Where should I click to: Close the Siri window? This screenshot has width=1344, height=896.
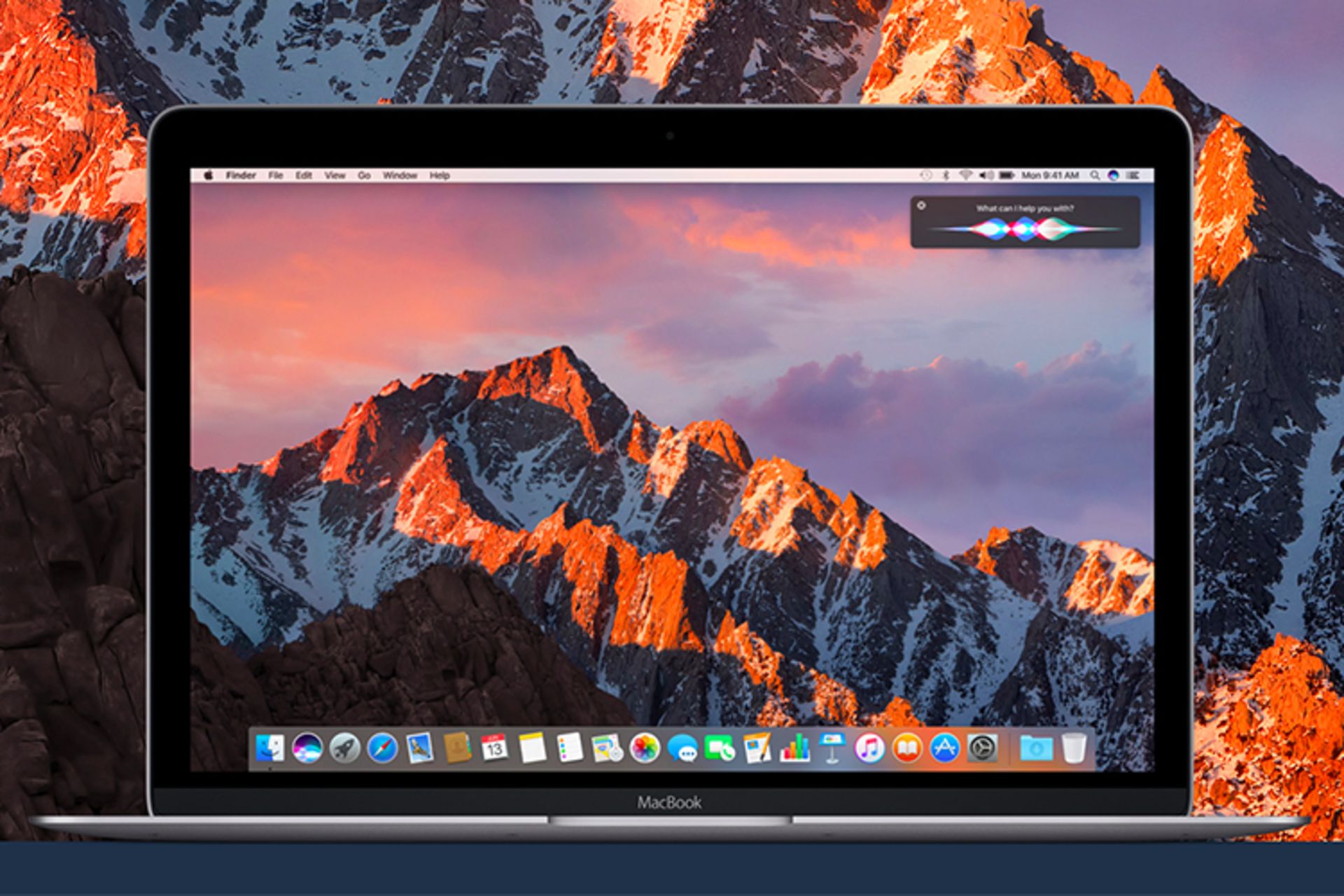point(921,205)
